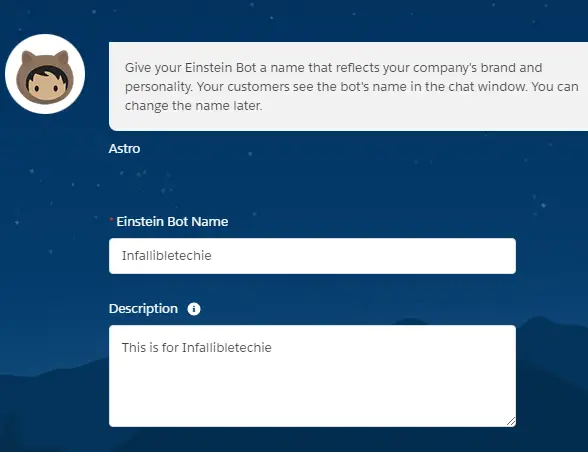Click the word "personality" in Astro's message
This screenshot has height=452, width=588.
(158, 87)
